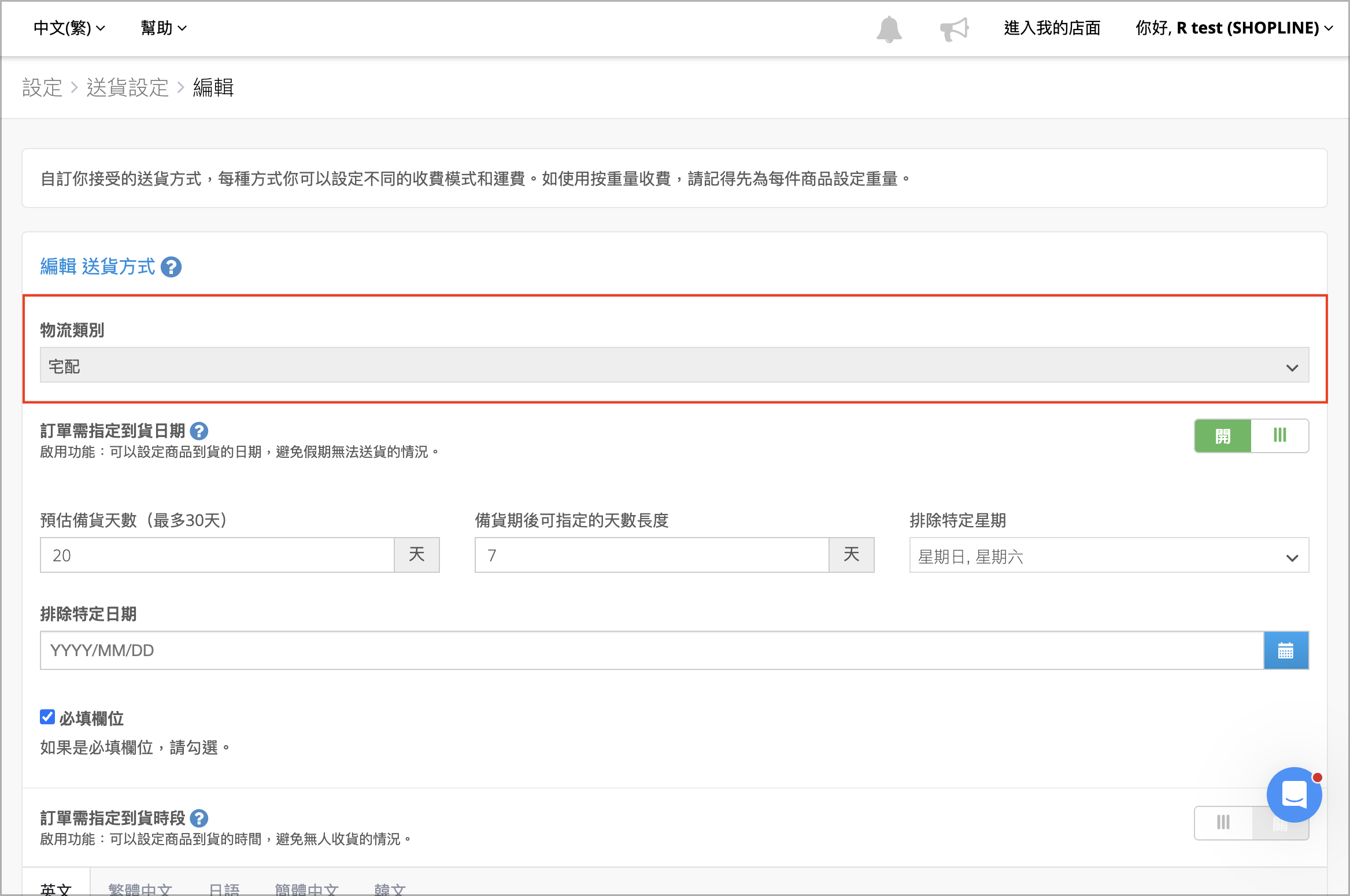
Task: Open the 中文(繁) language dropdown
Action: [69, 28]
